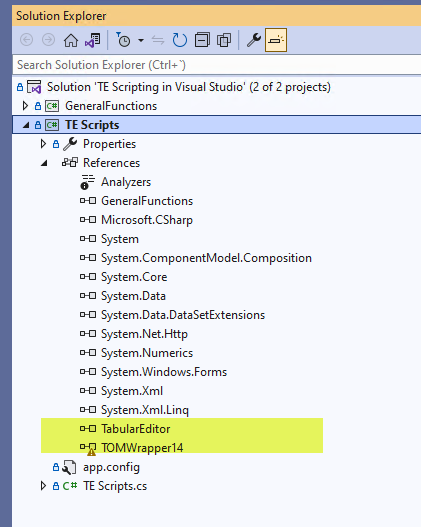Open dropdown arrow beside Pending Changes Filter
This screenshot has height=527, width=421.
(x=141, y=41)
